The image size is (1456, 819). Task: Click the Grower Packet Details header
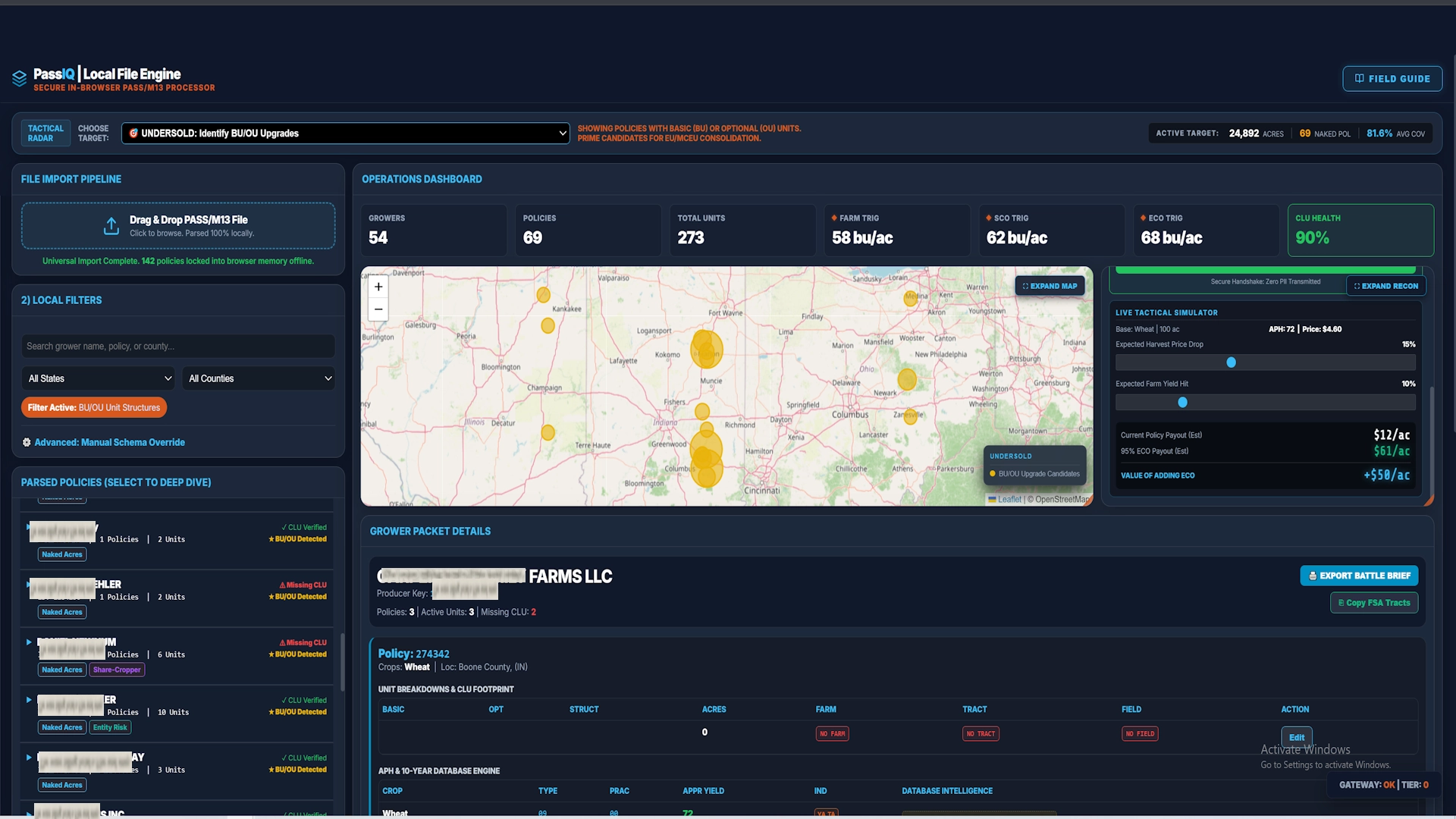(x=430, y=532)
